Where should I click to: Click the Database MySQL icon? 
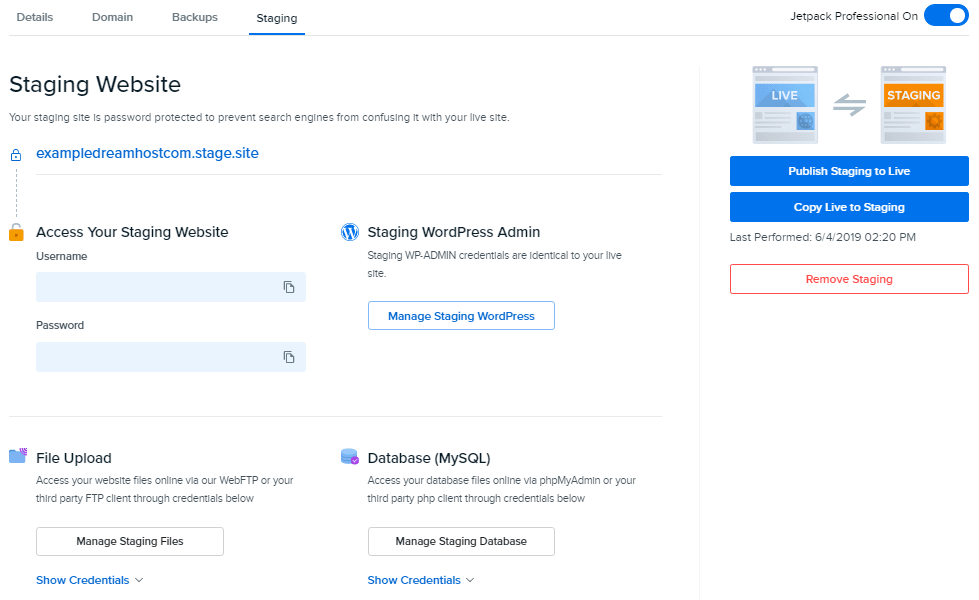pos(350,457)
